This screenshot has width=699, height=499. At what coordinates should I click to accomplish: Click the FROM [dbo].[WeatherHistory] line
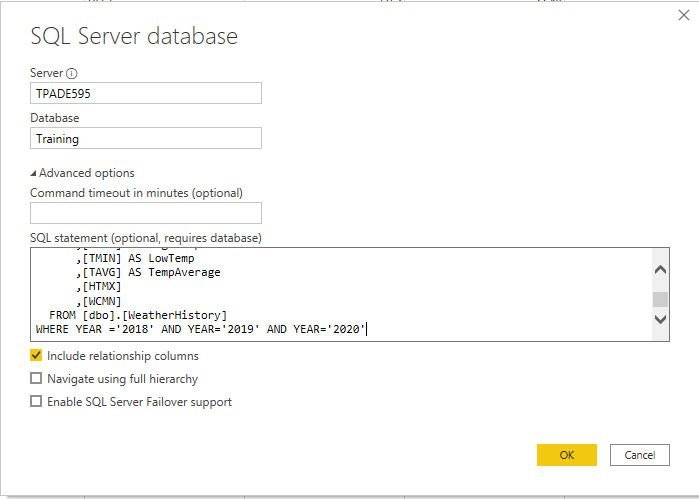(138, 315)
